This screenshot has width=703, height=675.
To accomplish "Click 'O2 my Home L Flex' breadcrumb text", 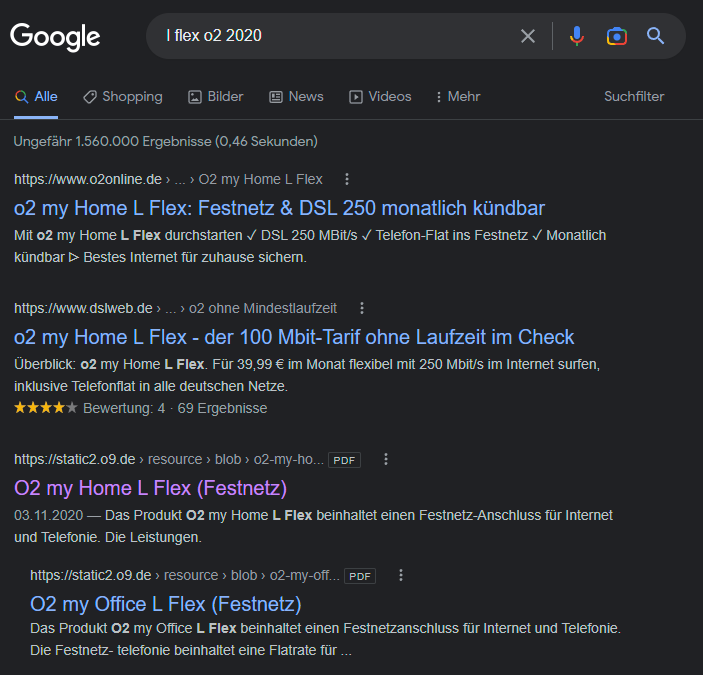I will pyautogui.click(x=260, y=179).
